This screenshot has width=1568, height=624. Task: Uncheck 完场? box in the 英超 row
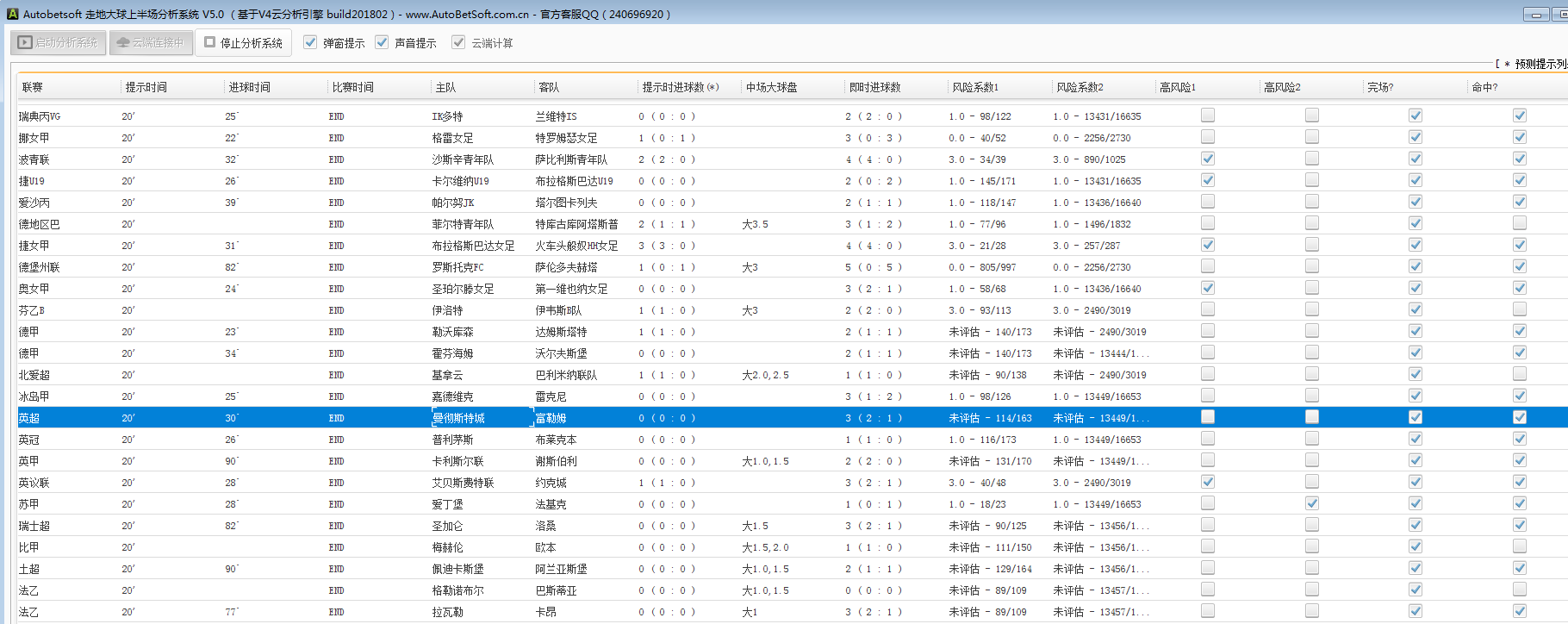coord(1415,417)
